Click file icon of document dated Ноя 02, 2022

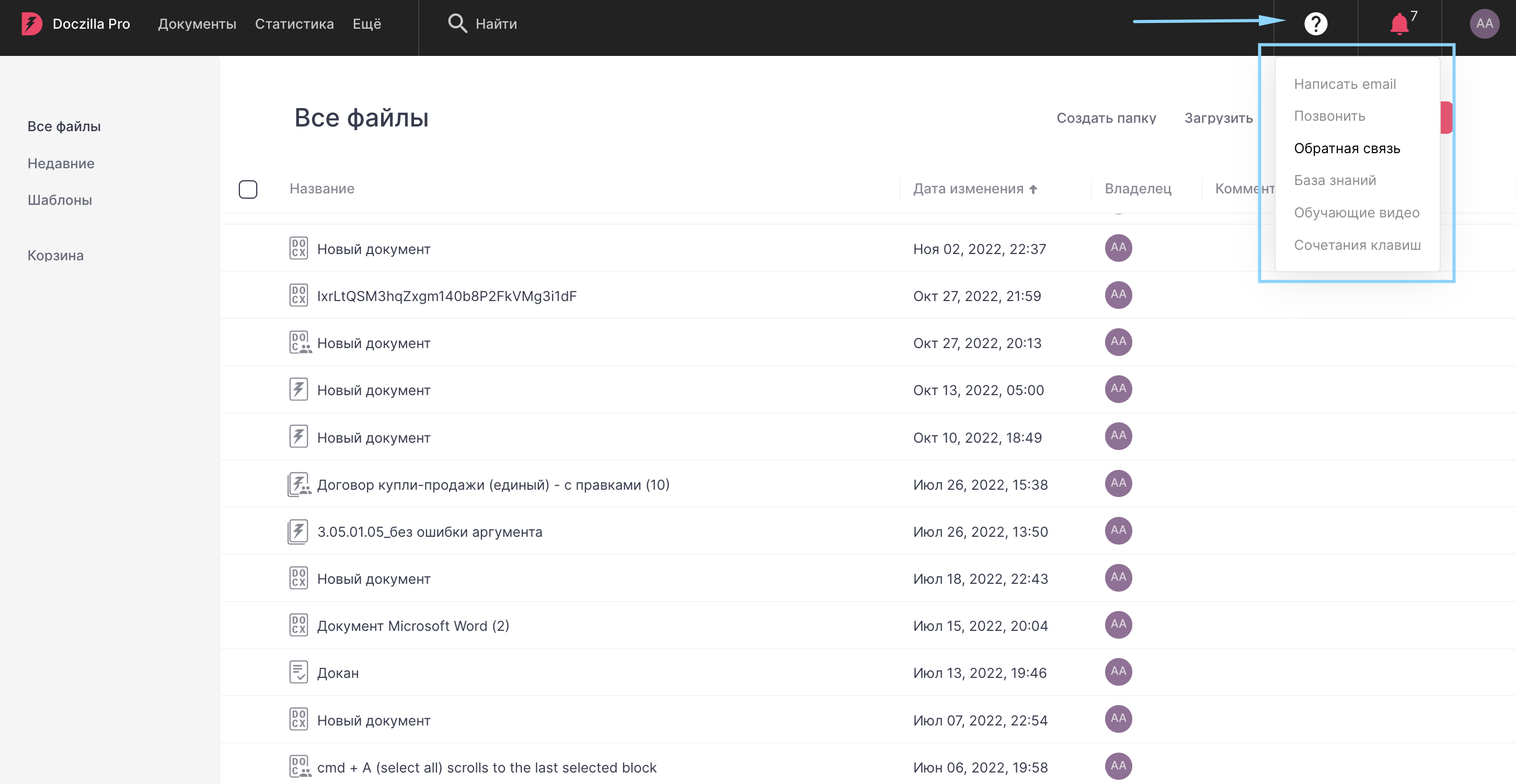coord(298,248)
